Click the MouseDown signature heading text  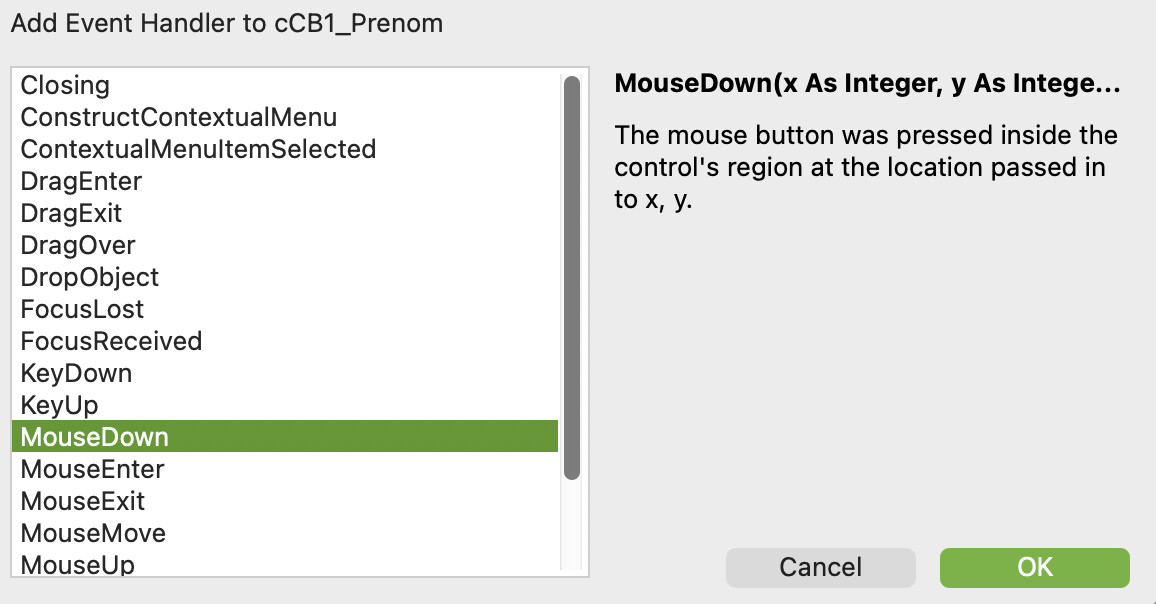tap(866, 84)
